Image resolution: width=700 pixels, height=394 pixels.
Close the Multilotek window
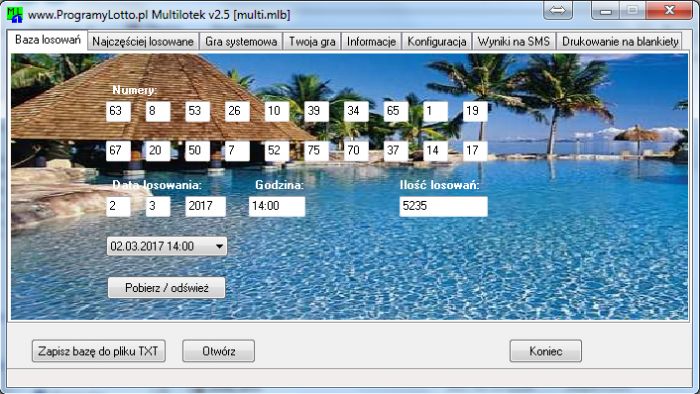(669, 10)
